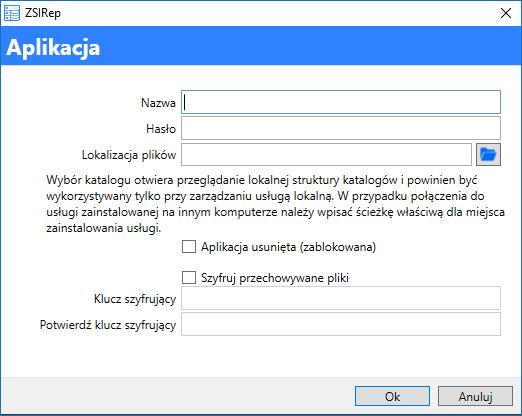Confirm dialog with Ok button

tap(392, 396)
